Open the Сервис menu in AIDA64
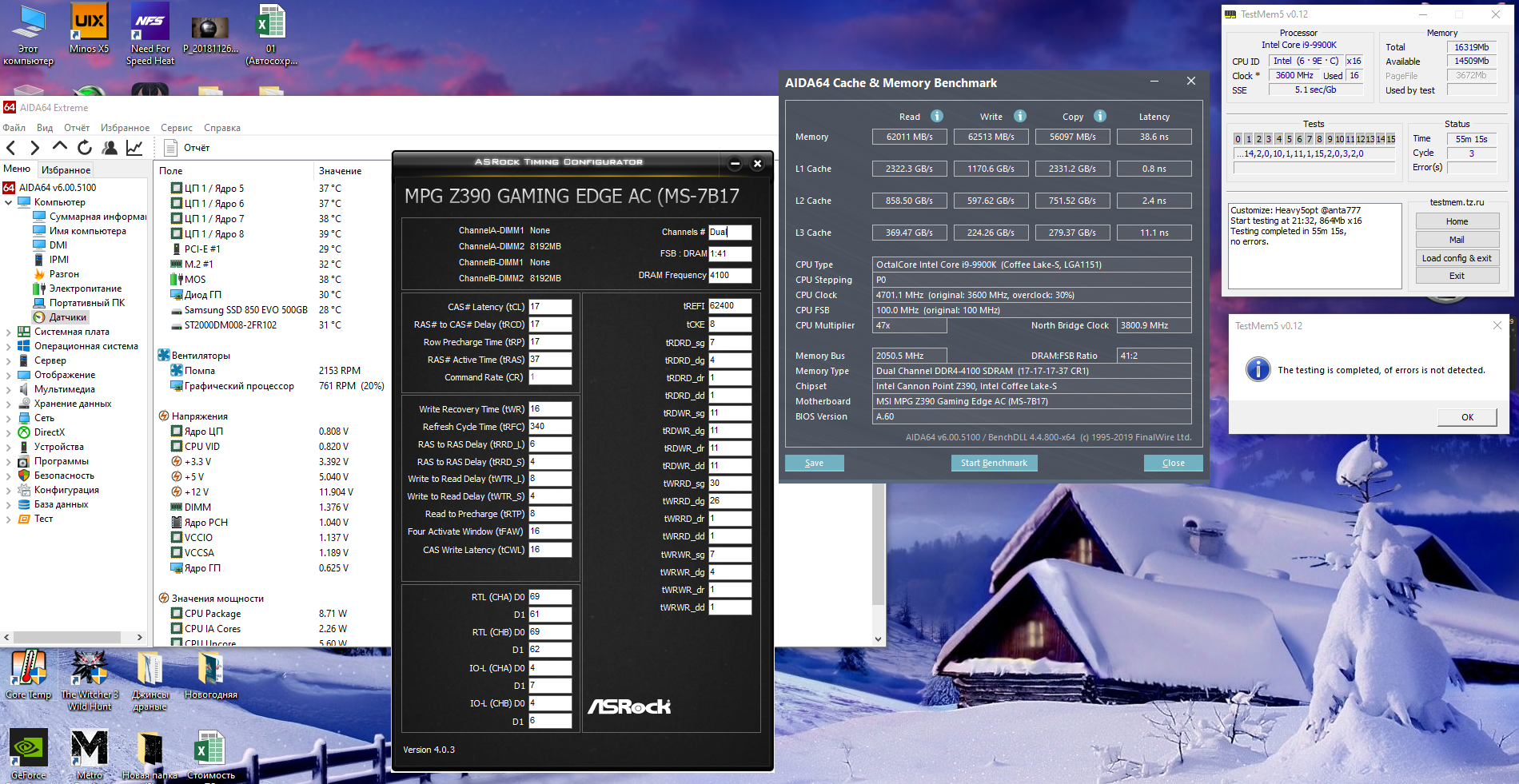1519x784 pixels. pos(177,128)
